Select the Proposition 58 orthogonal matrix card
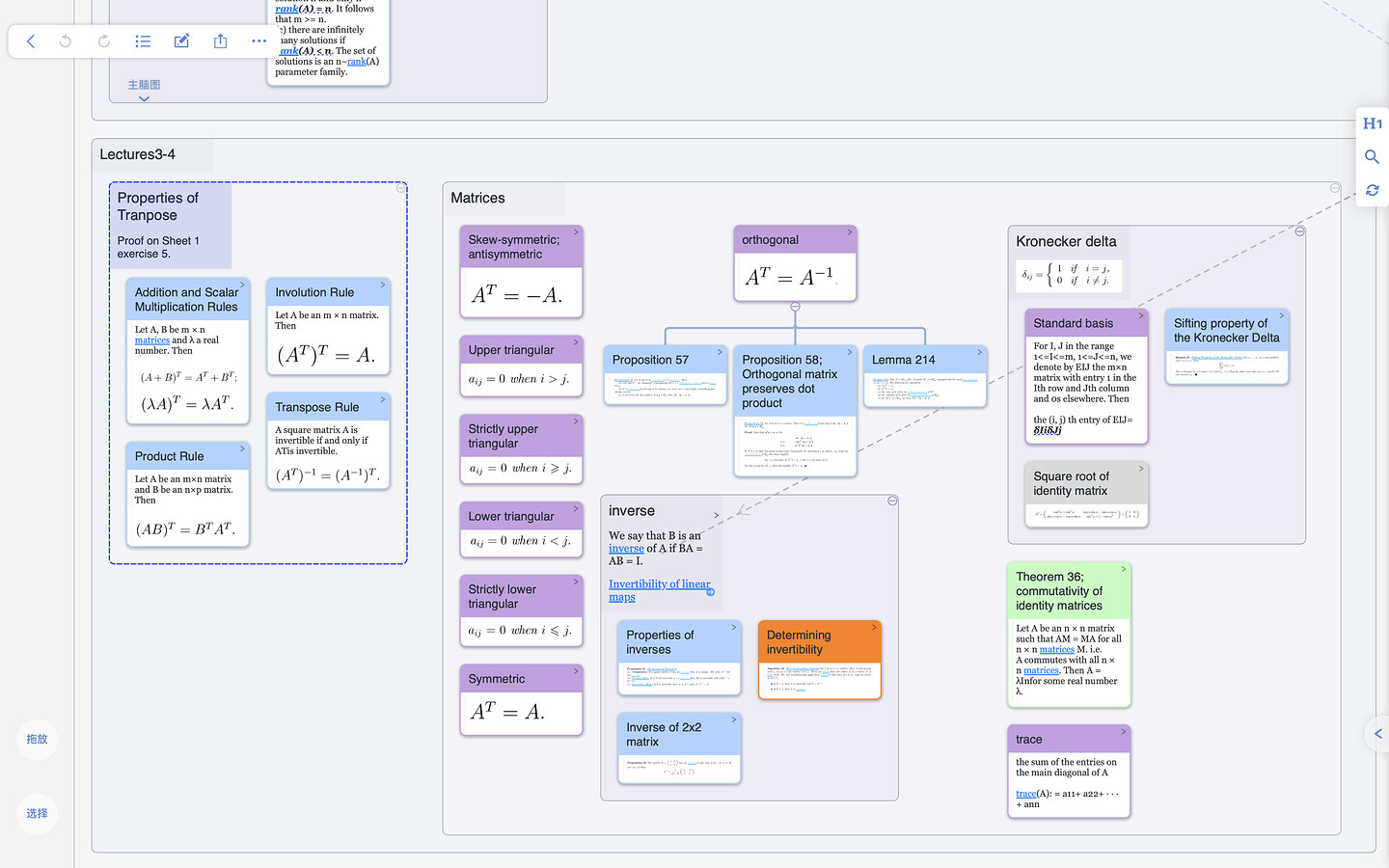 pos(795,411)
